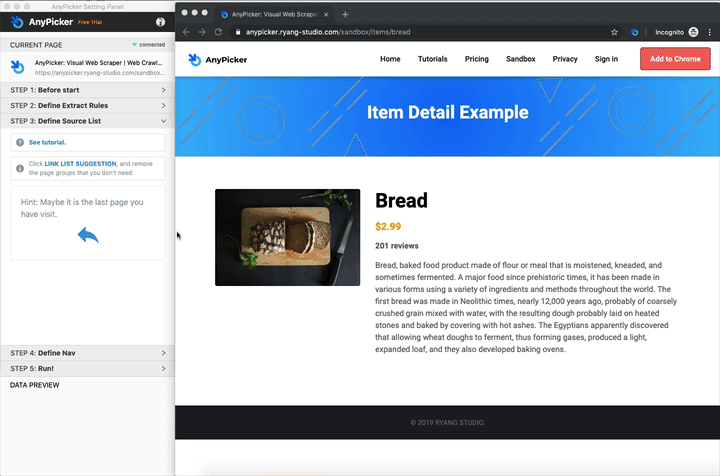This screenshot has width=720, height=476.
Task: Click the help question-mark icon beside See tutorial
Action: (20, 142)
